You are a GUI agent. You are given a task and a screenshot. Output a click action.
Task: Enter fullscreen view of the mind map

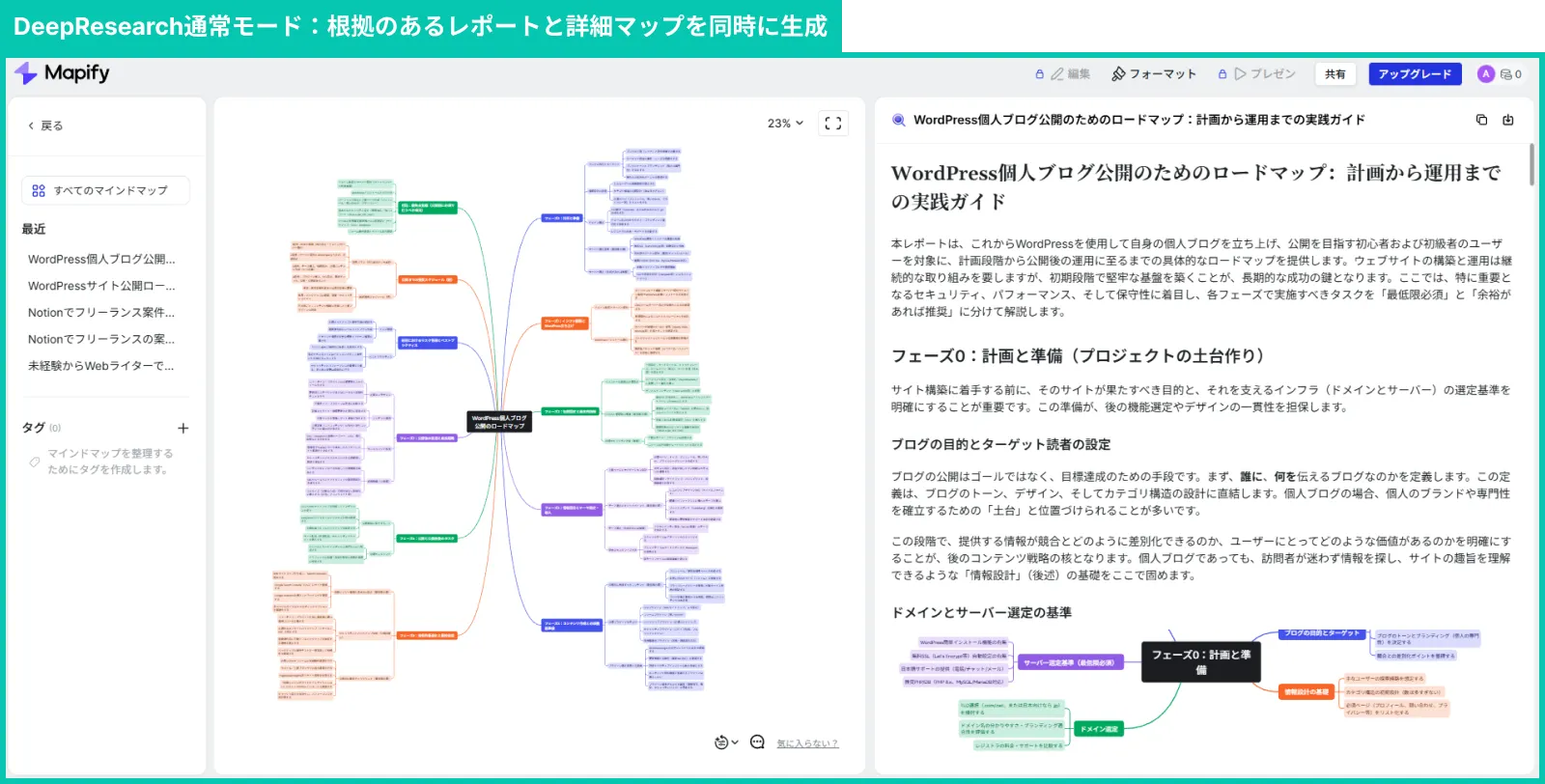(833, 124)
